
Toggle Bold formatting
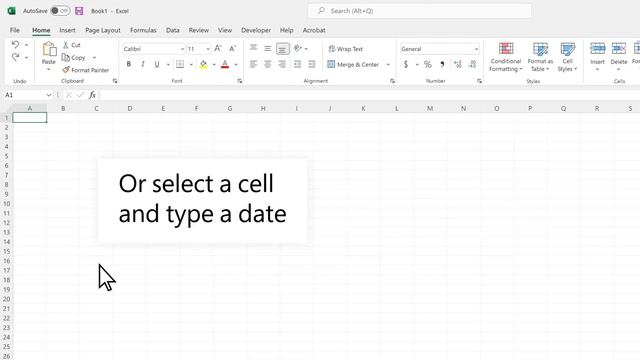tap(129, 64)
